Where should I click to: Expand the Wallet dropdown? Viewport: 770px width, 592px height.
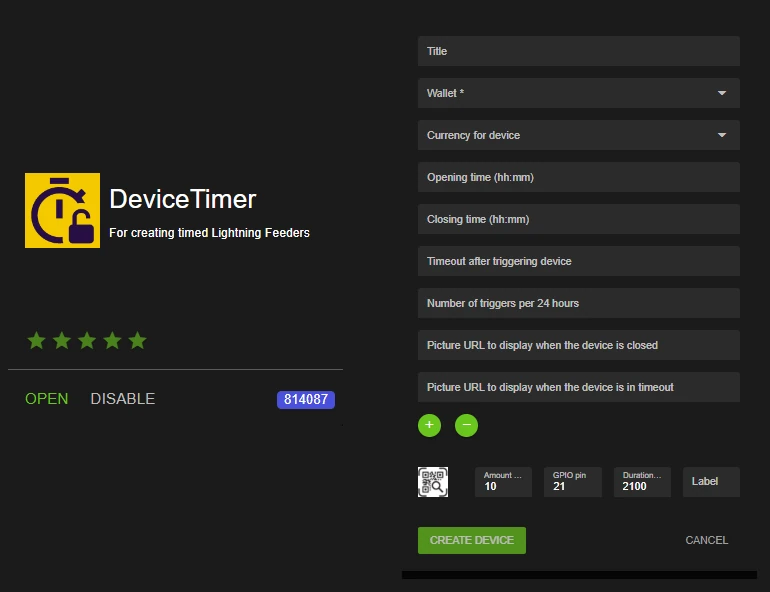pyautogui.click(x=578, y=93)
